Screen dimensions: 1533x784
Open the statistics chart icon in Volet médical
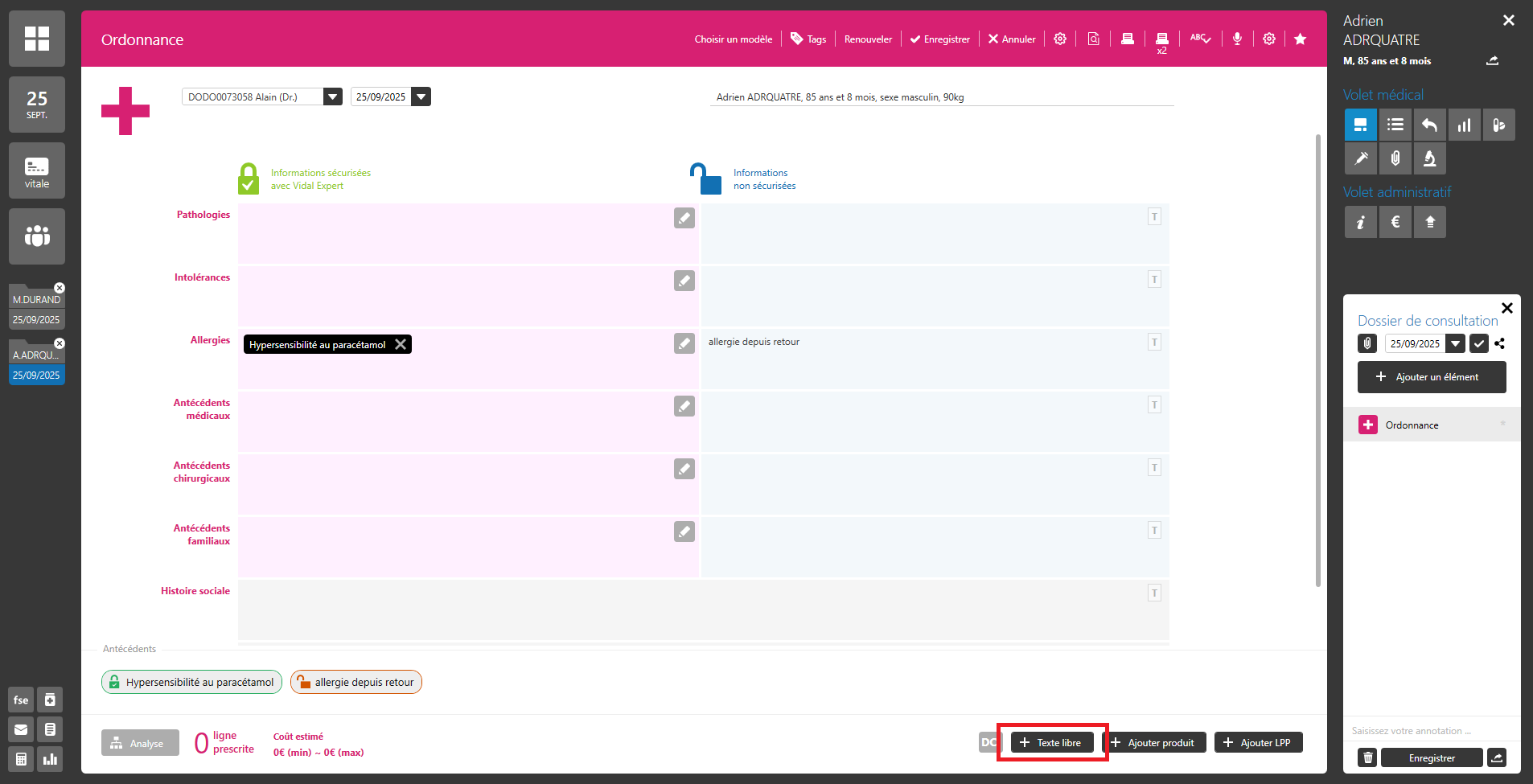[x=1464, y=125]
